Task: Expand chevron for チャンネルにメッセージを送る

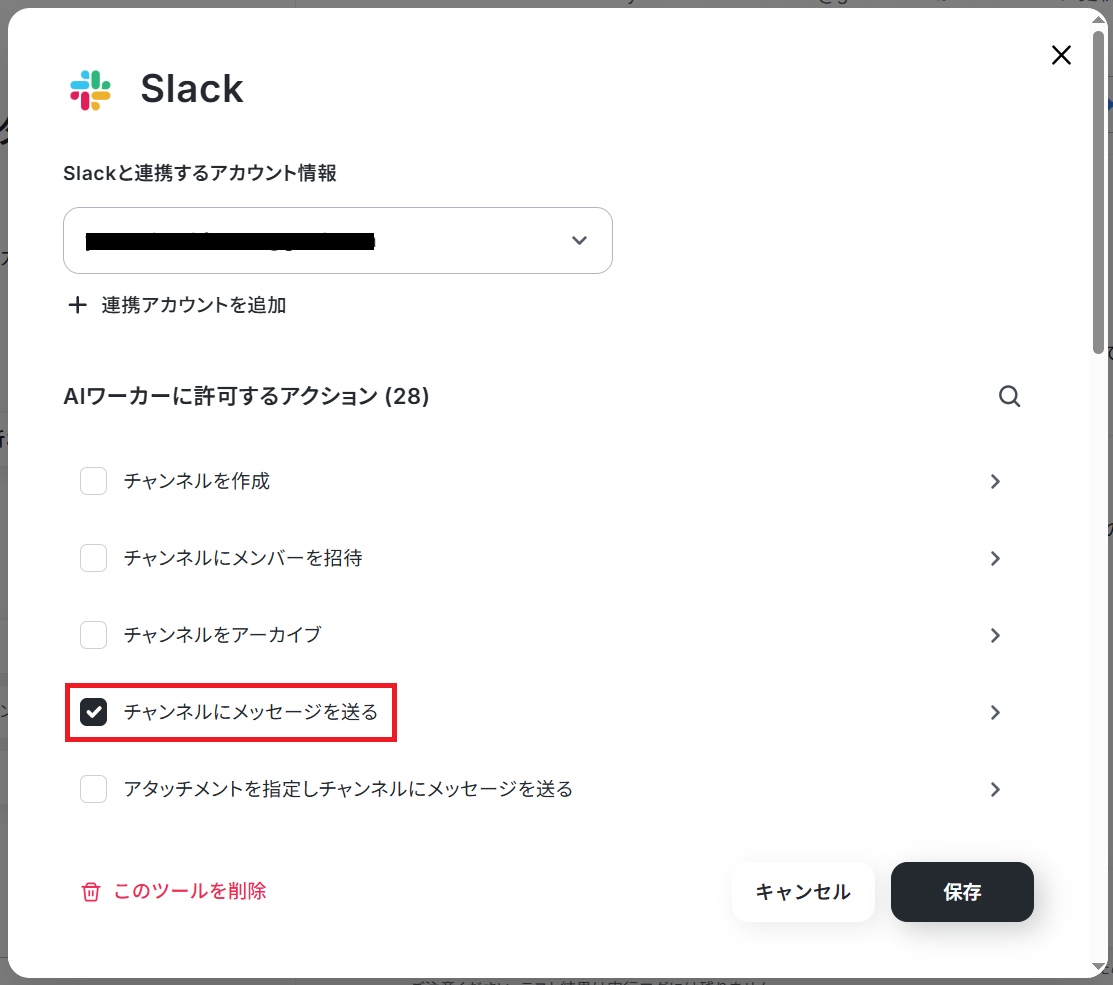Action: click(x=995, y=712)
